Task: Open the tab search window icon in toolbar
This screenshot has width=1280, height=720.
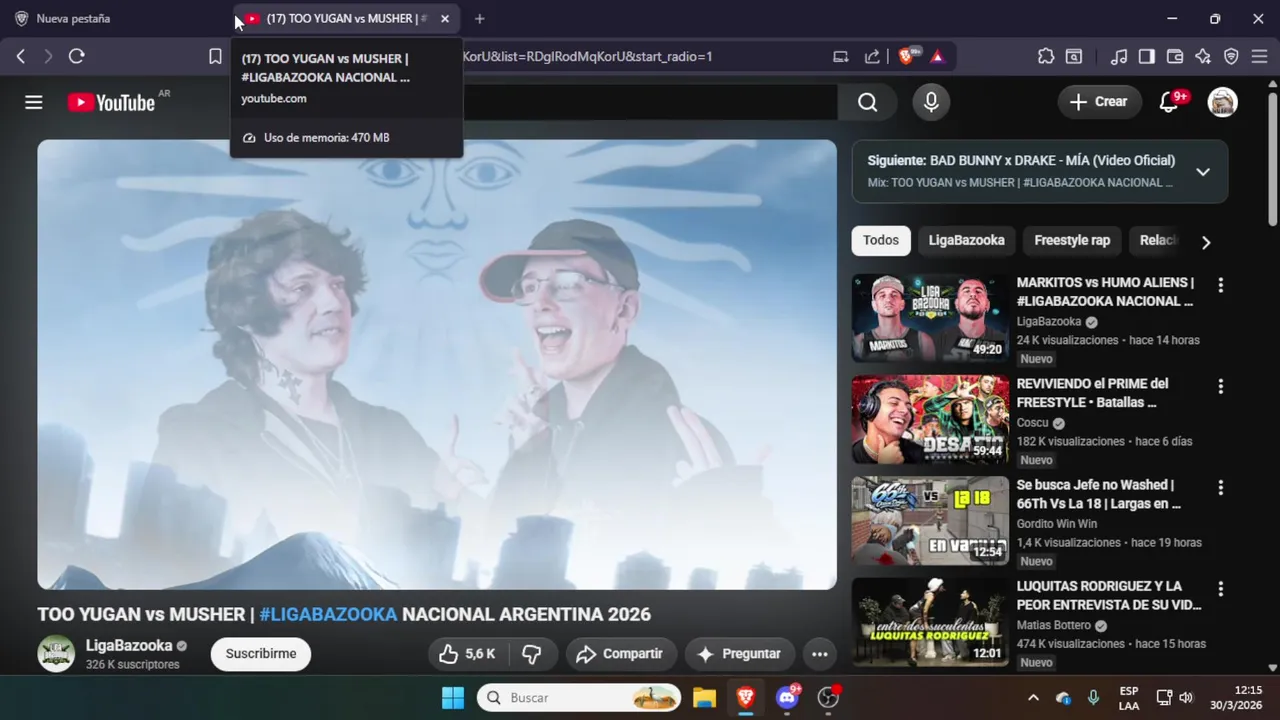Action: pyautogui.click(x=1074, y=56)
